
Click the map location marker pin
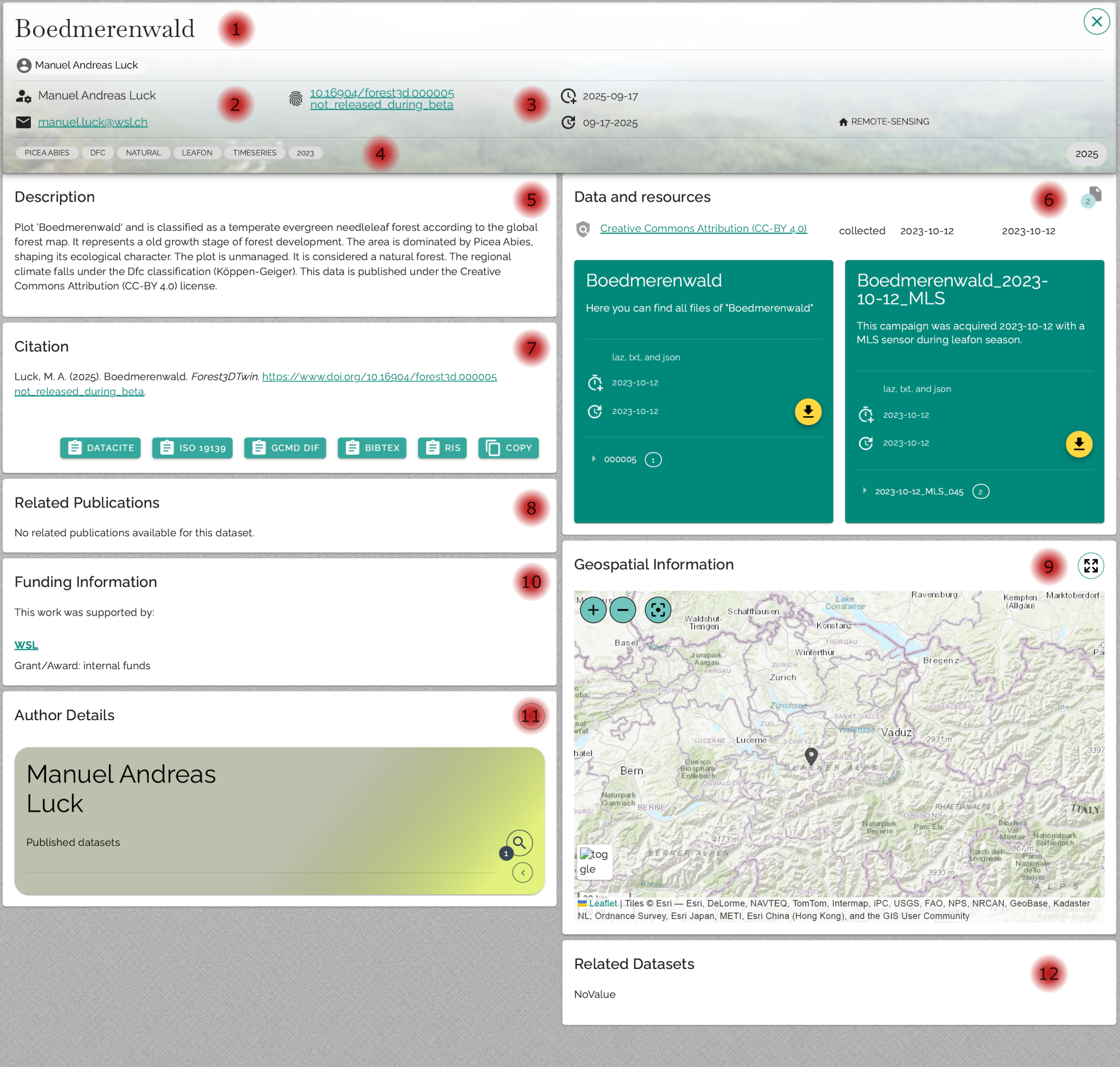click(811, 756)
